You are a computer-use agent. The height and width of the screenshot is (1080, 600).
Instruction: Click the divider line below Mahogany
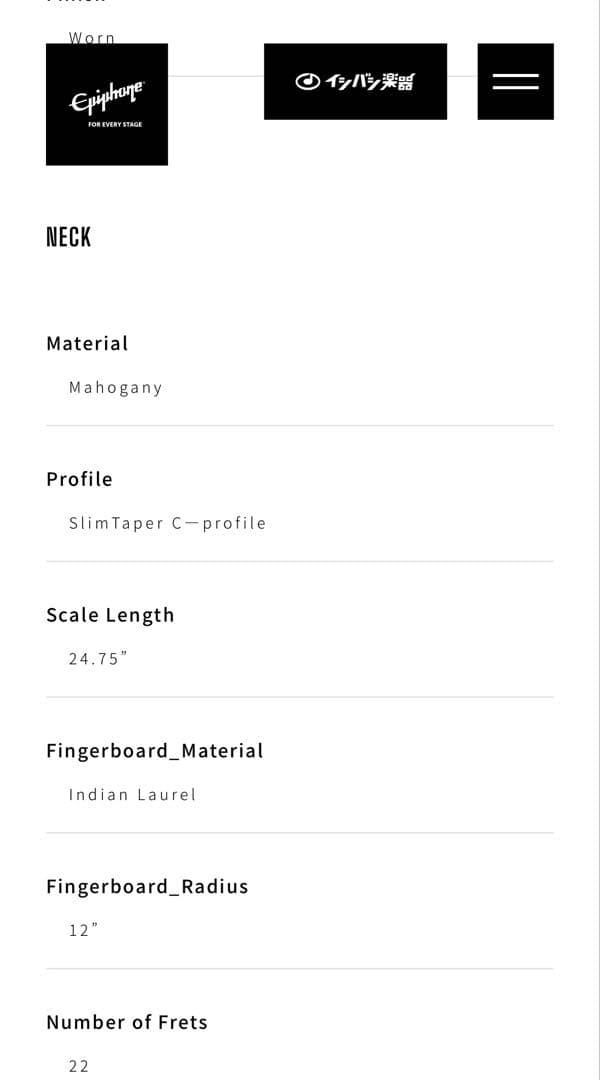tap(299, 426)
